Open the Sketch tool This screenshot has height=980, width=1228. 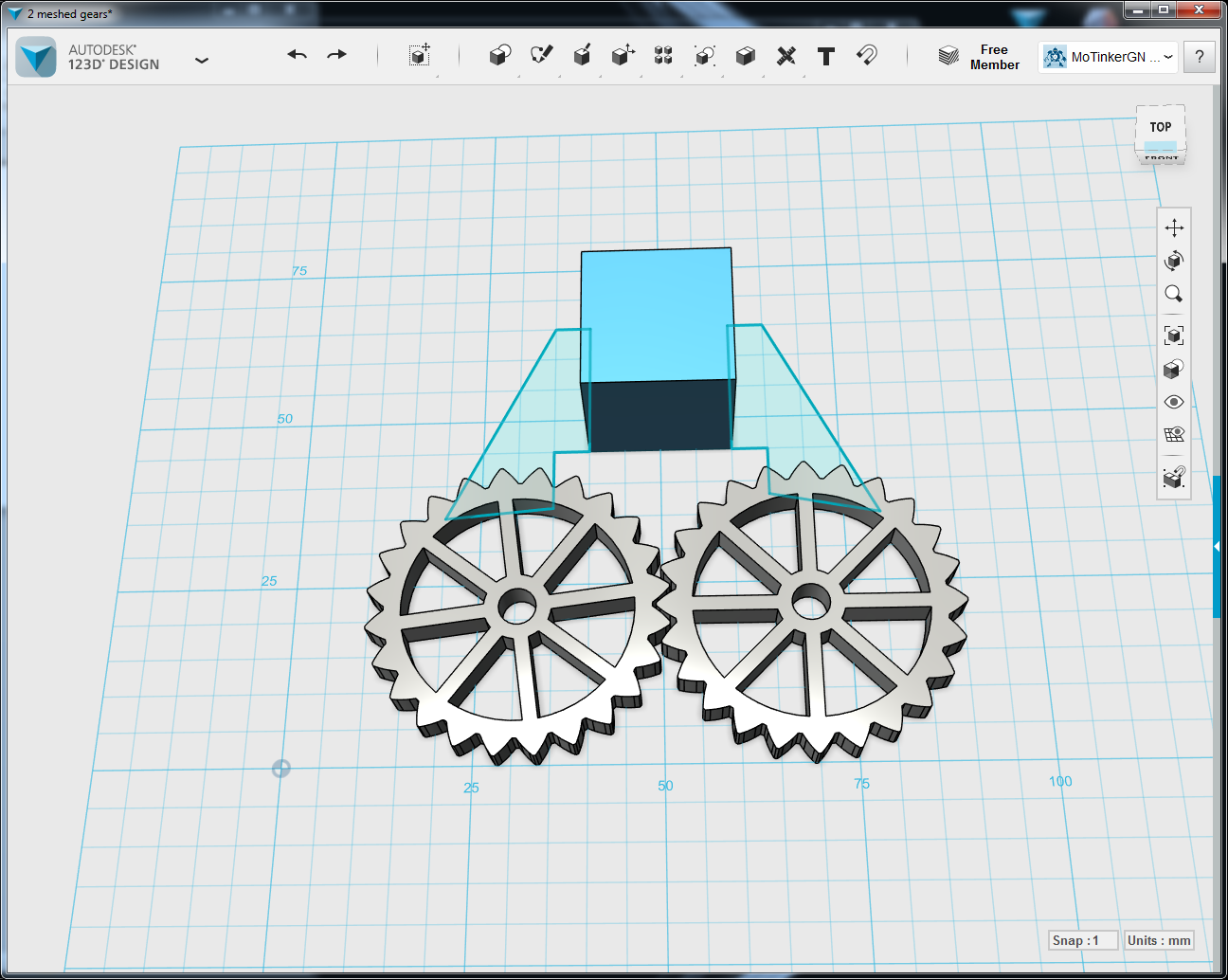[x=541, y=56]
